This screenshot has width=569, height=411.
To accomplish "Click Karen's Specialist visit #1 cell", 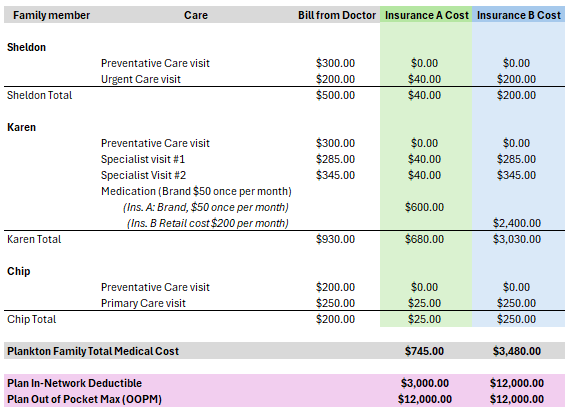I will pyautogui.click(x=143, y=159).
